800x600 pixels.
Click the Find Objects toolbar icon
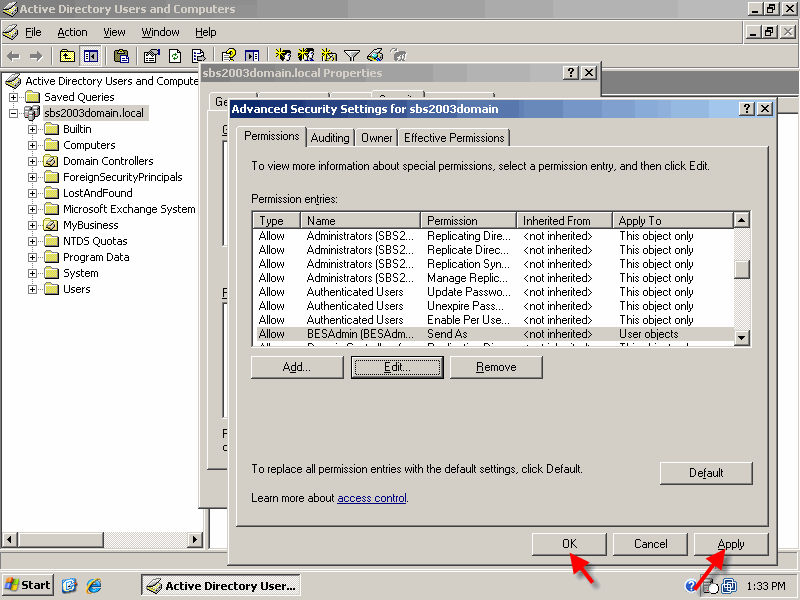(375, 55)
